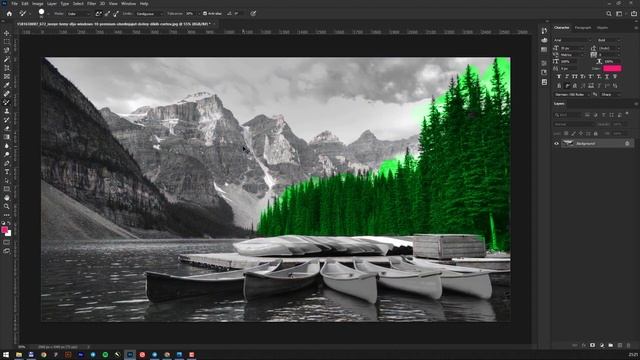Select the Pen tool
The height and width of the screenshot is (360, 640).
click(x=7, y=163)
